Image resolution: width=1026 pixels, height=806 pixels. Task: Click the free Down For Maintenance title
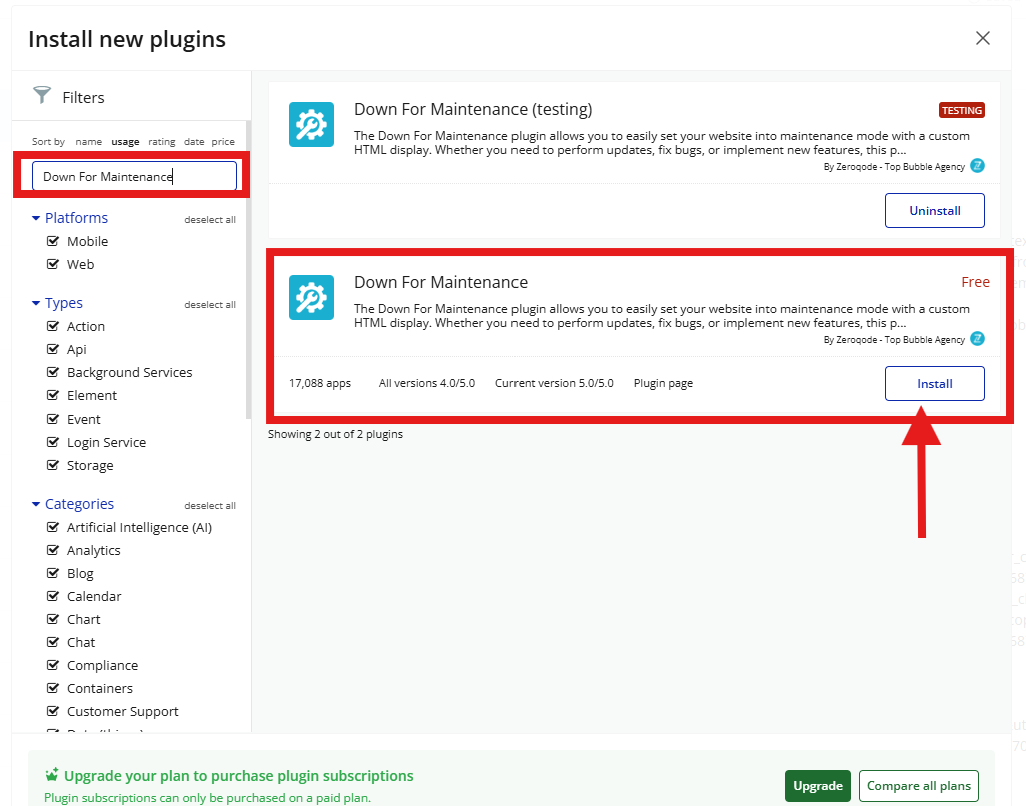441,282
